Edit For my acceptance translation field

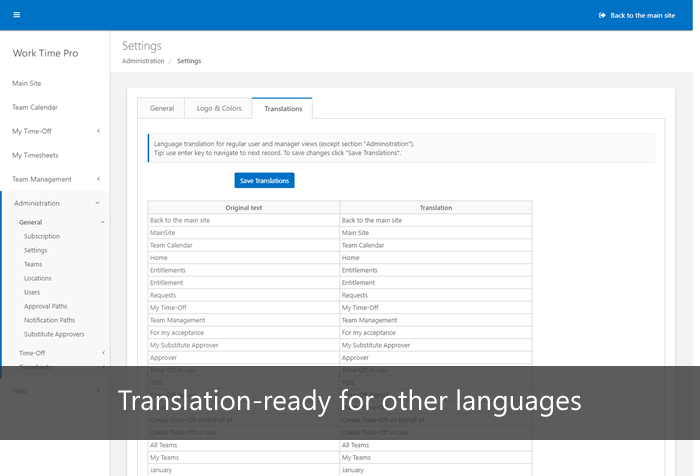pos(436,333)
